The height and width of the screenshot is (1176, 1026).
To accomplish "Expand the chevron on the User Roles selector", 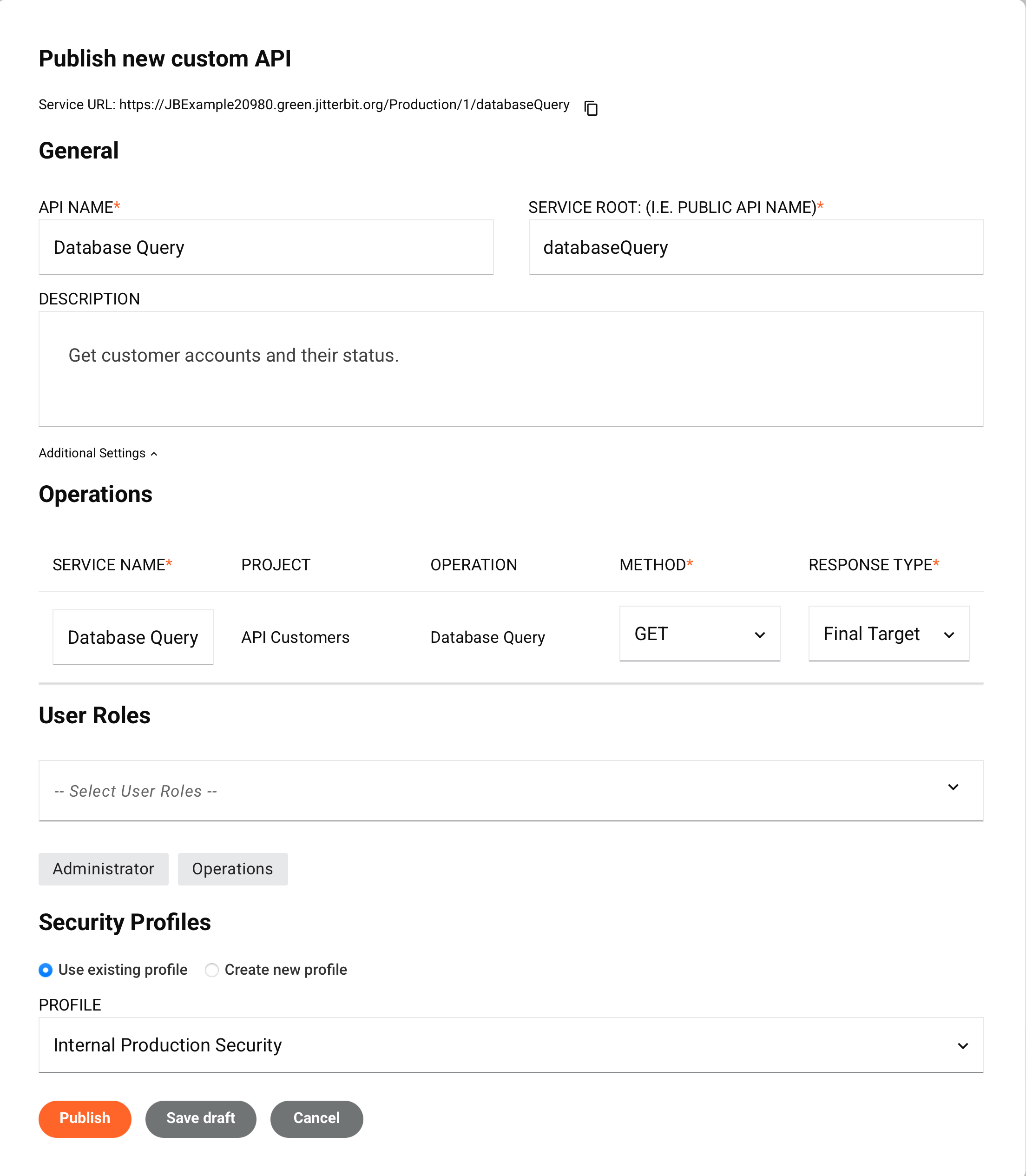I will click(x=954, y=787).
